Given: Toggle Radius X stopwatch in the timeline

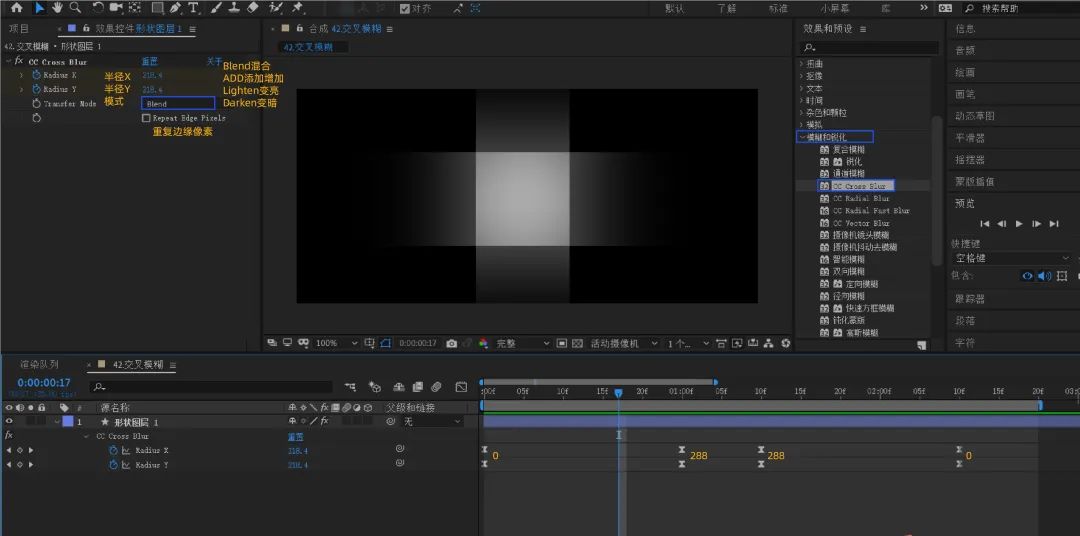Looking at the screenshot, I should pos(114,450).
